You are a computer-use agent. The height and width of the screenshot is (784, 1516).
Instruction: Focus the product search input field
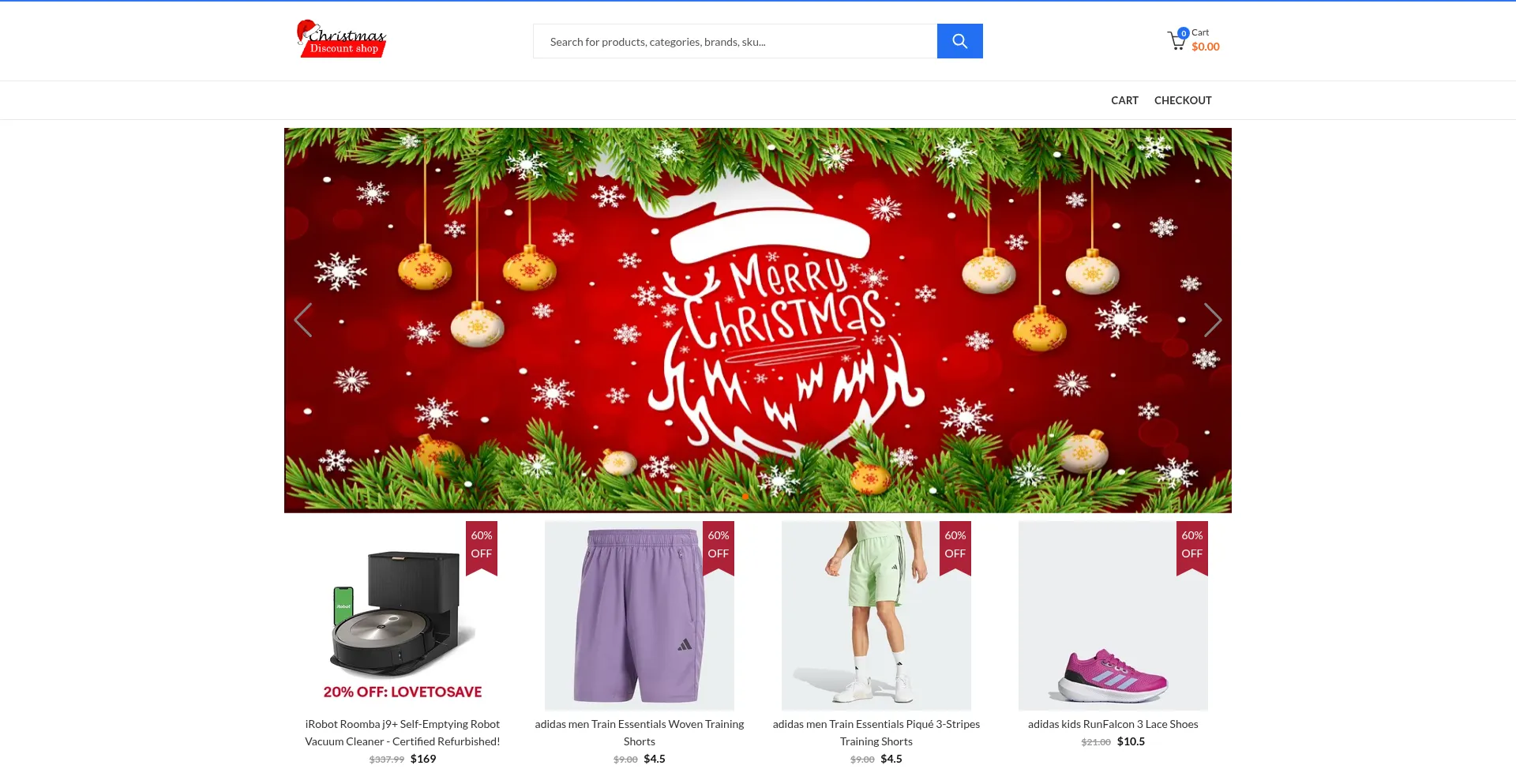pyautogui.click(x=735, y=41)
